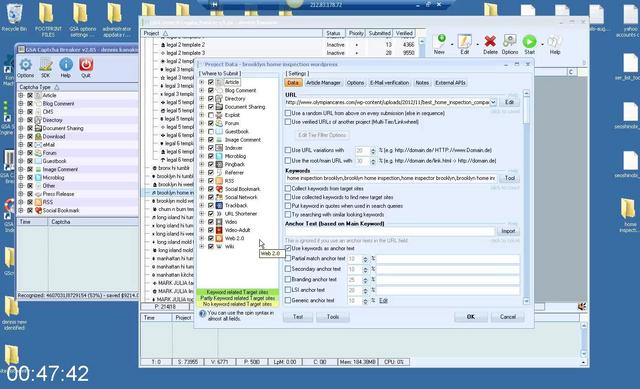The width and height of the screenshot is (640, 389).
Task: Quit GSA Captcha Breaker via Quit icon
Action: point(86,68)
